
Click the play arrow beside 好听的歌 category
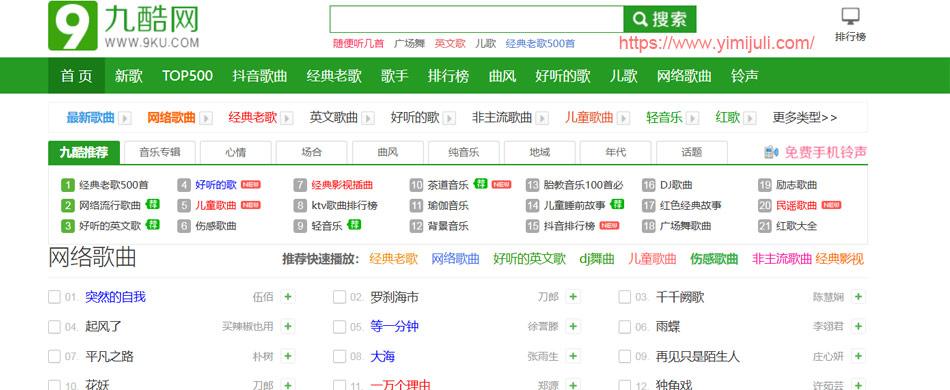point(449,118)
